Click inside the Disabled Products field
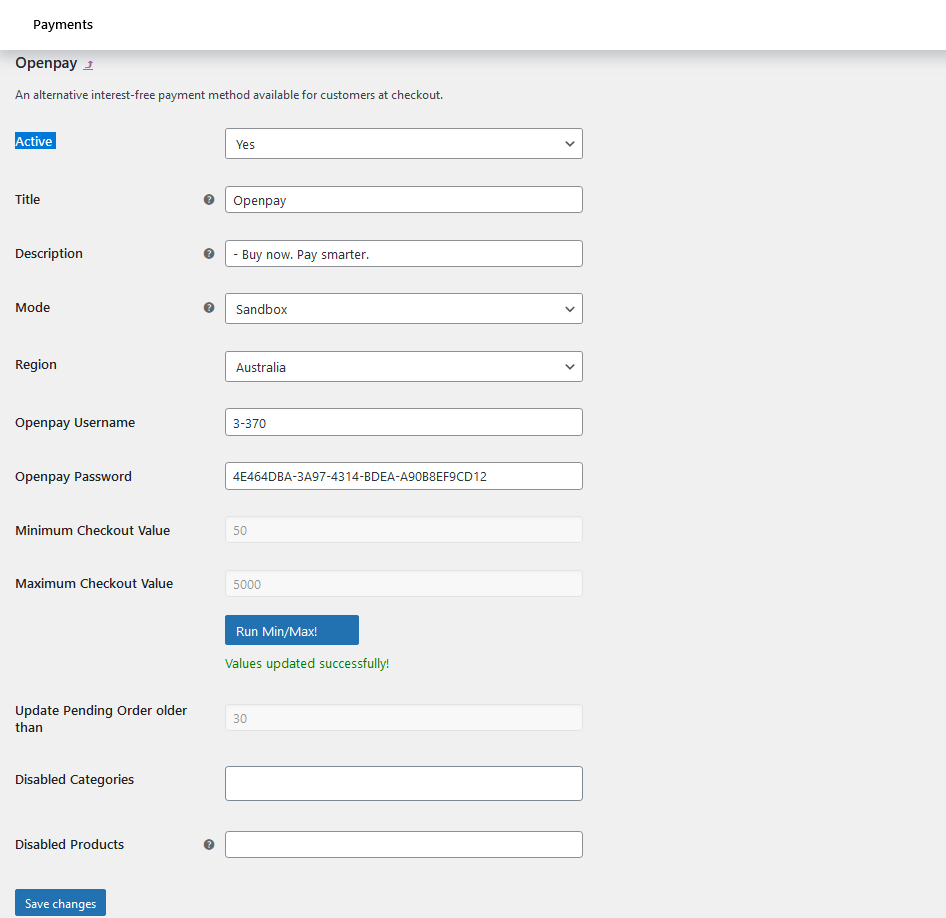Screen dimensions: 946x918 pyautogui.click(x=403, y=845)
